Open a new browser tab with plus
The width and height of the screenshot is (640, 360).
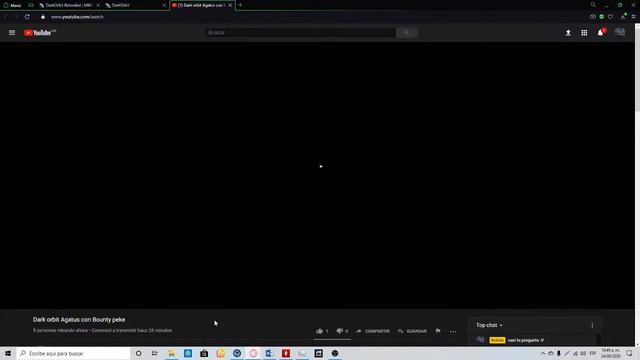240,5
